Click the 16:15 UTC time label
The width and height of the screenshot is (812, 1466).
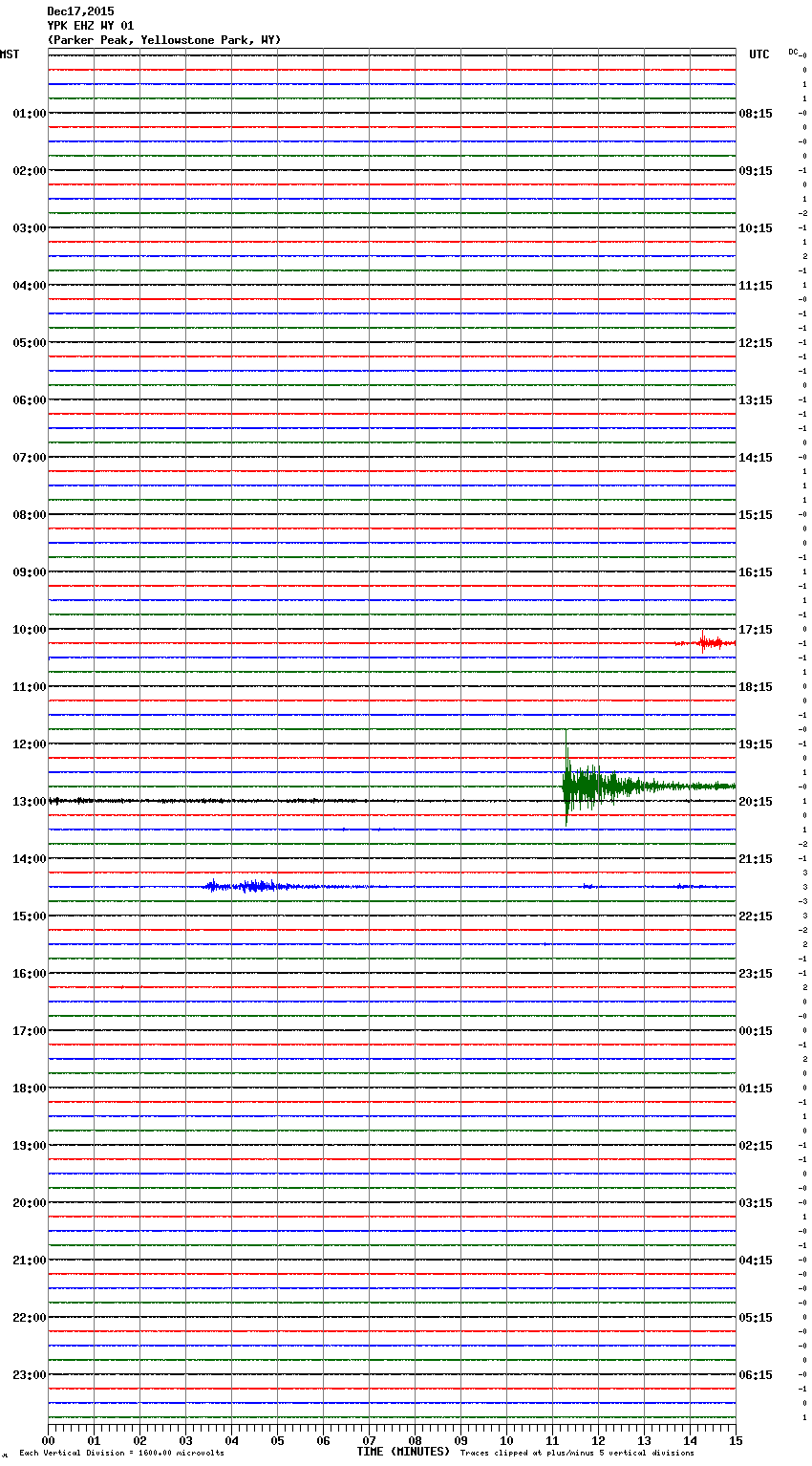pos(756,572)
